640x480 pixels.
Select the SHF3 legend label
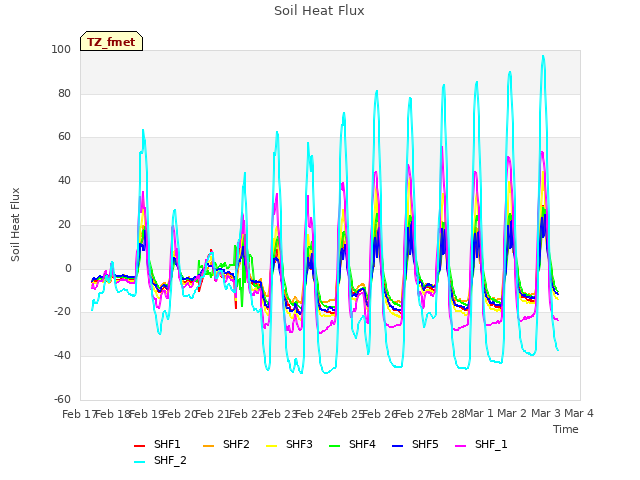pyautogui.click(x=299, y=444)
